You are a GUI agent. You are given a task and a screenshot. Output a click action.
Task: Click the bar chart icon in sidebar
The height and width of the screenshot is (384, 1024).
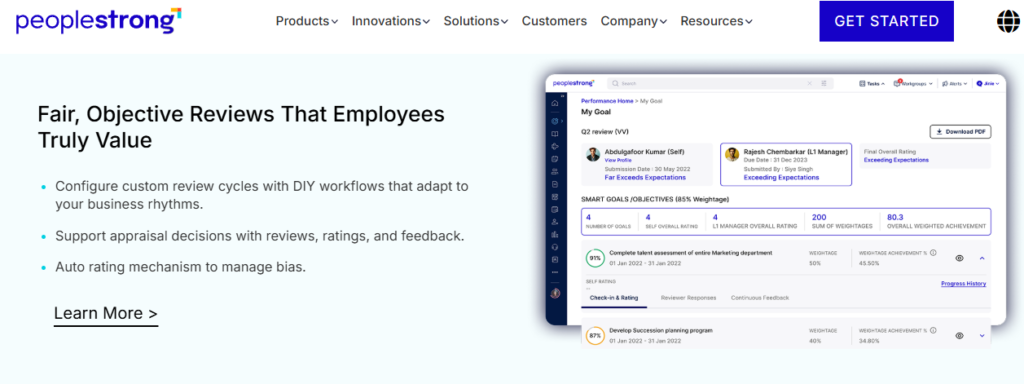[x=555, y=234]
